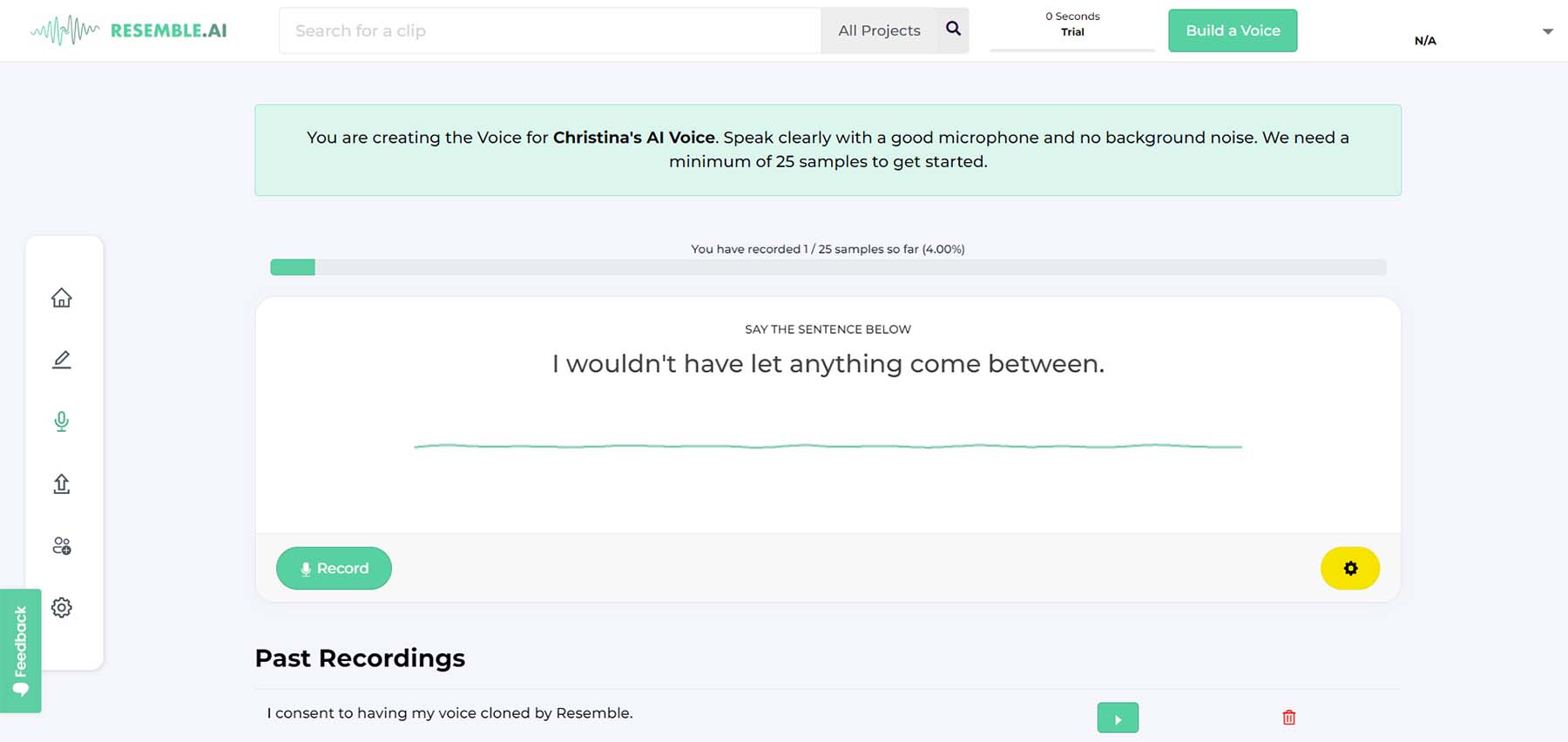Viewport: 1568px width, 742px height.
Task: Click the samples progress bar
Action: pos(828,267)
